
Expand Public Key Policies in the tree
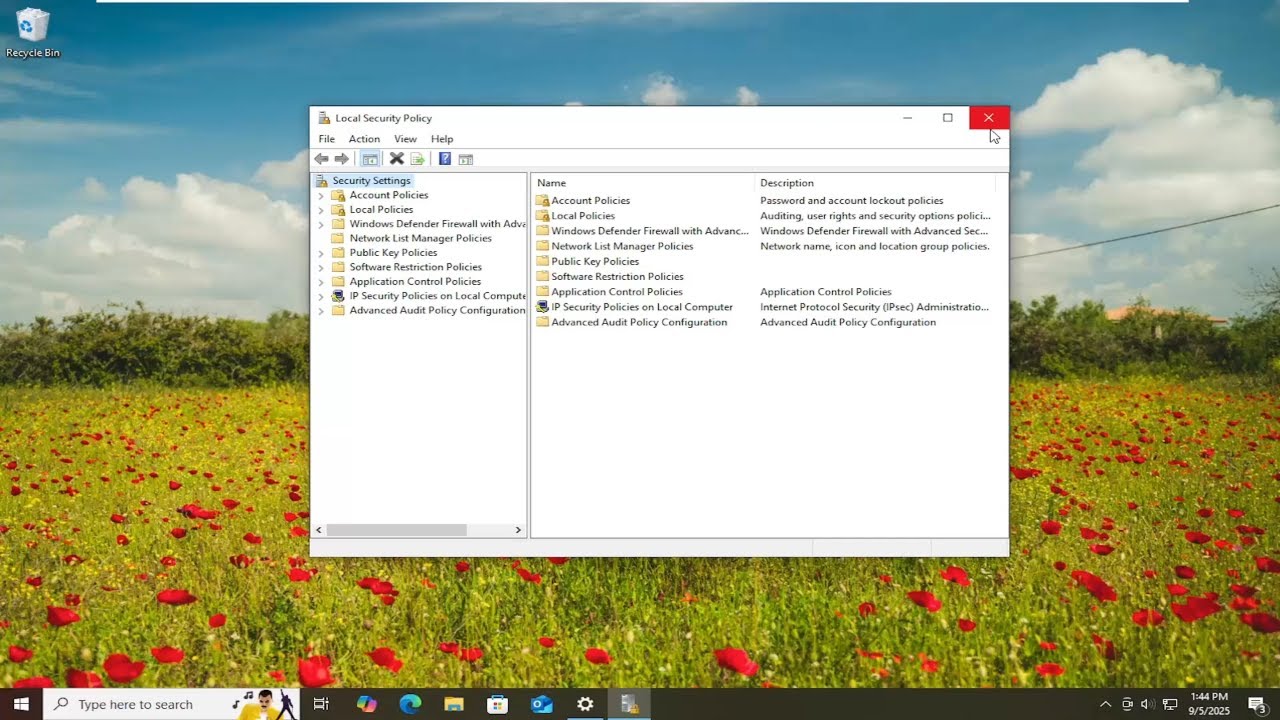(321, 253)
